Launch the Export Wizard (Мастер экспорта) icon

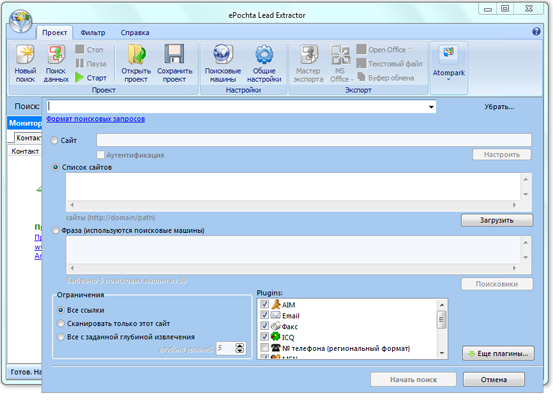click(309, 55)
